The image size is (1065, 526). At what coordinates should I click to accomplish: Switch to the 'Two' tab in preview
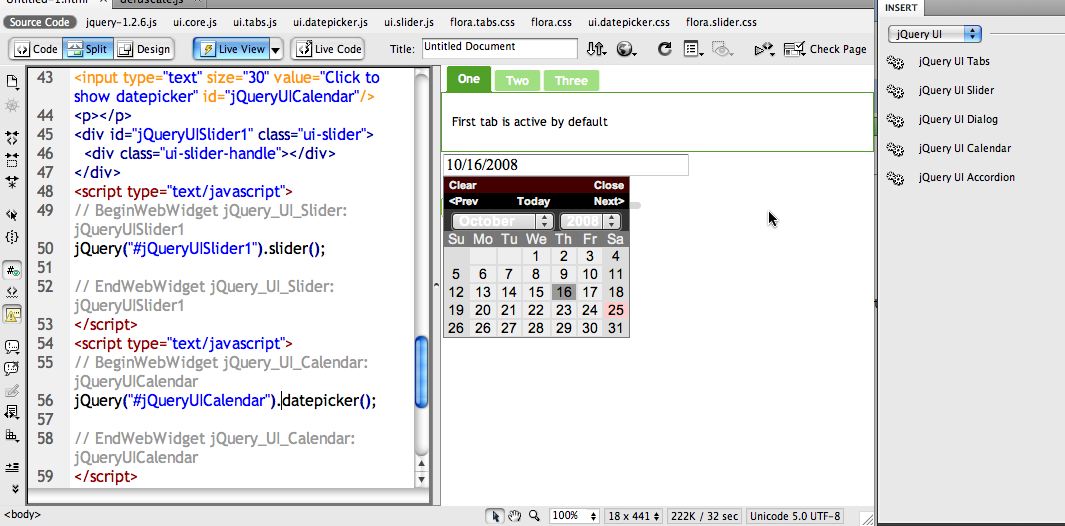tap(517, 81)
